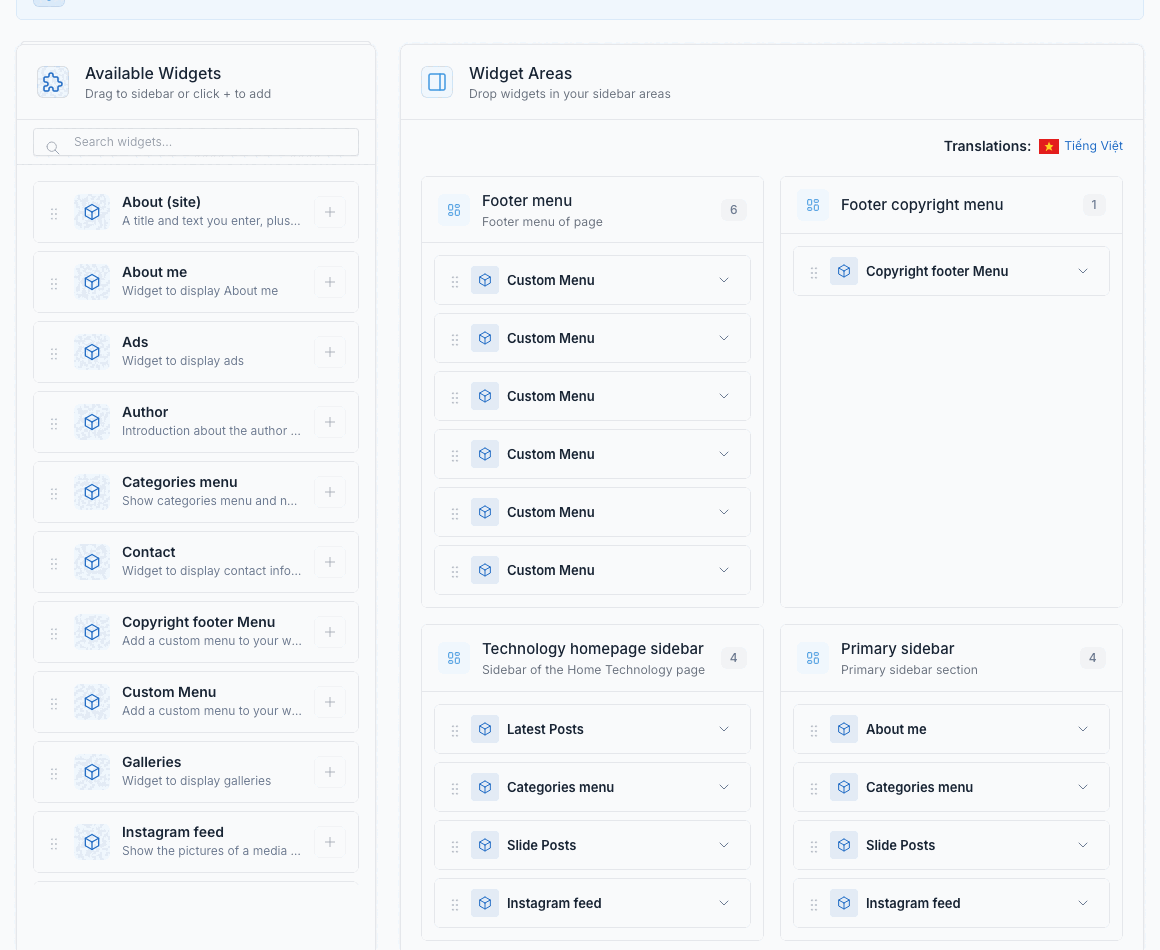1160x950 pixels.
Task: Add the About (site) widget with plus
Action: [330, 212]
